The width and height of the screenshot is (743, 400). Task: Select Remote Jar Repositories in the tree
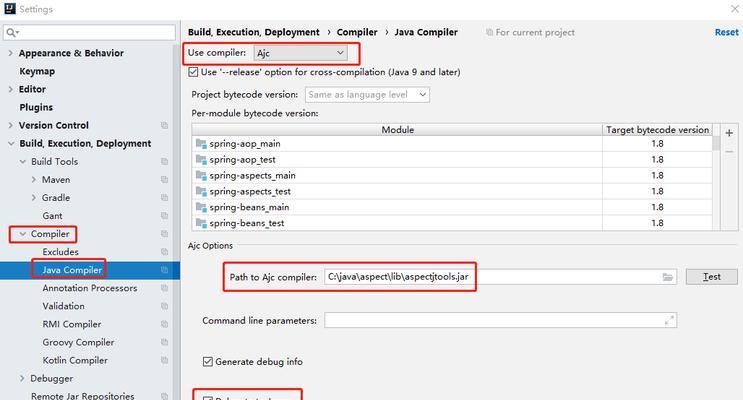pos(82,395)
